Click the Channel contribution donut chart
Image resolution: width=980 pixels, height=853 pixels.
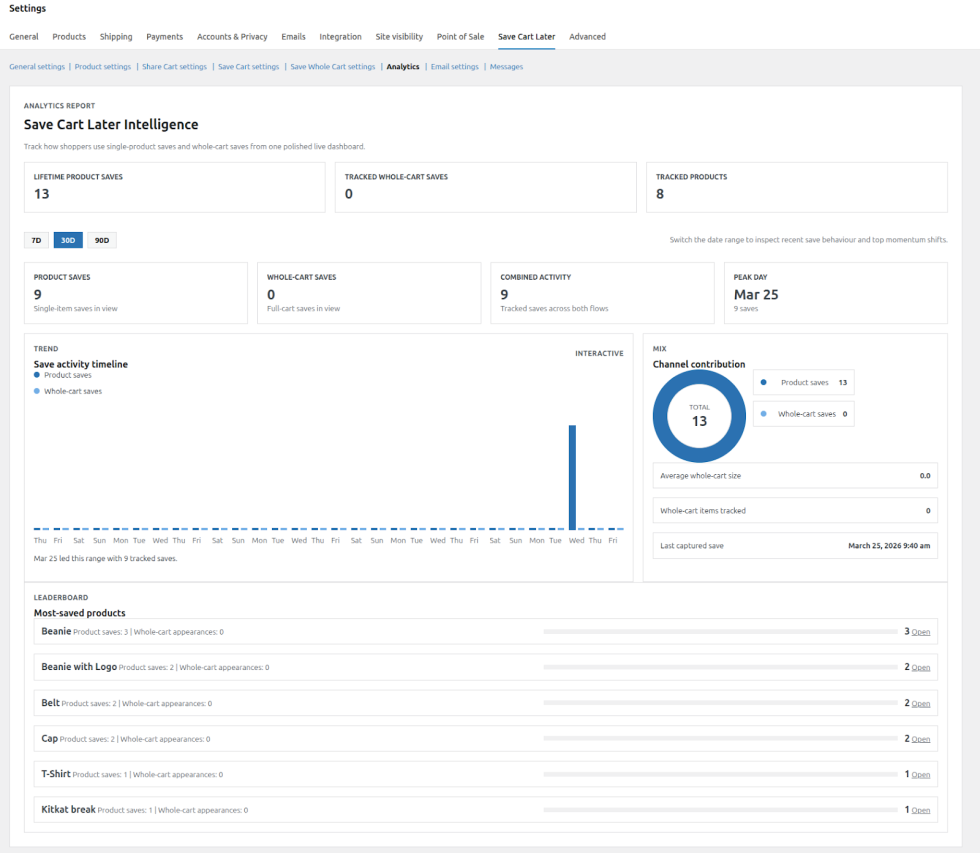699,416
